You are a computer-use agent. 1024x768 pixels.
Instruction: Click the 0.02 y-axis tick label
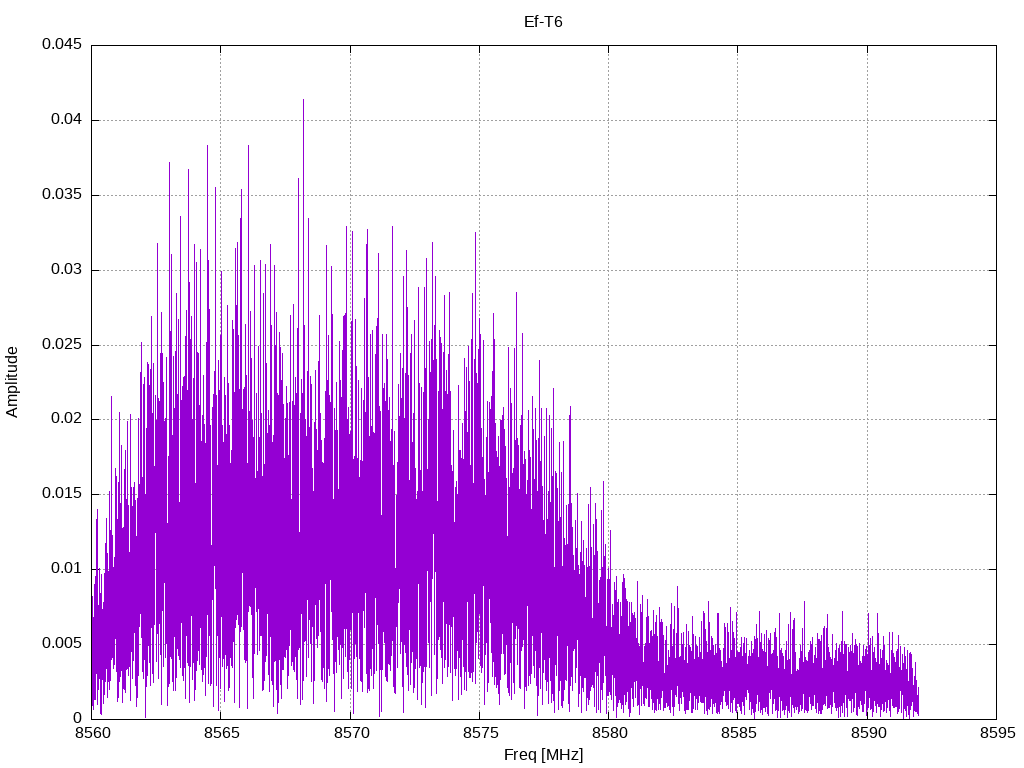tap(66, 419)
